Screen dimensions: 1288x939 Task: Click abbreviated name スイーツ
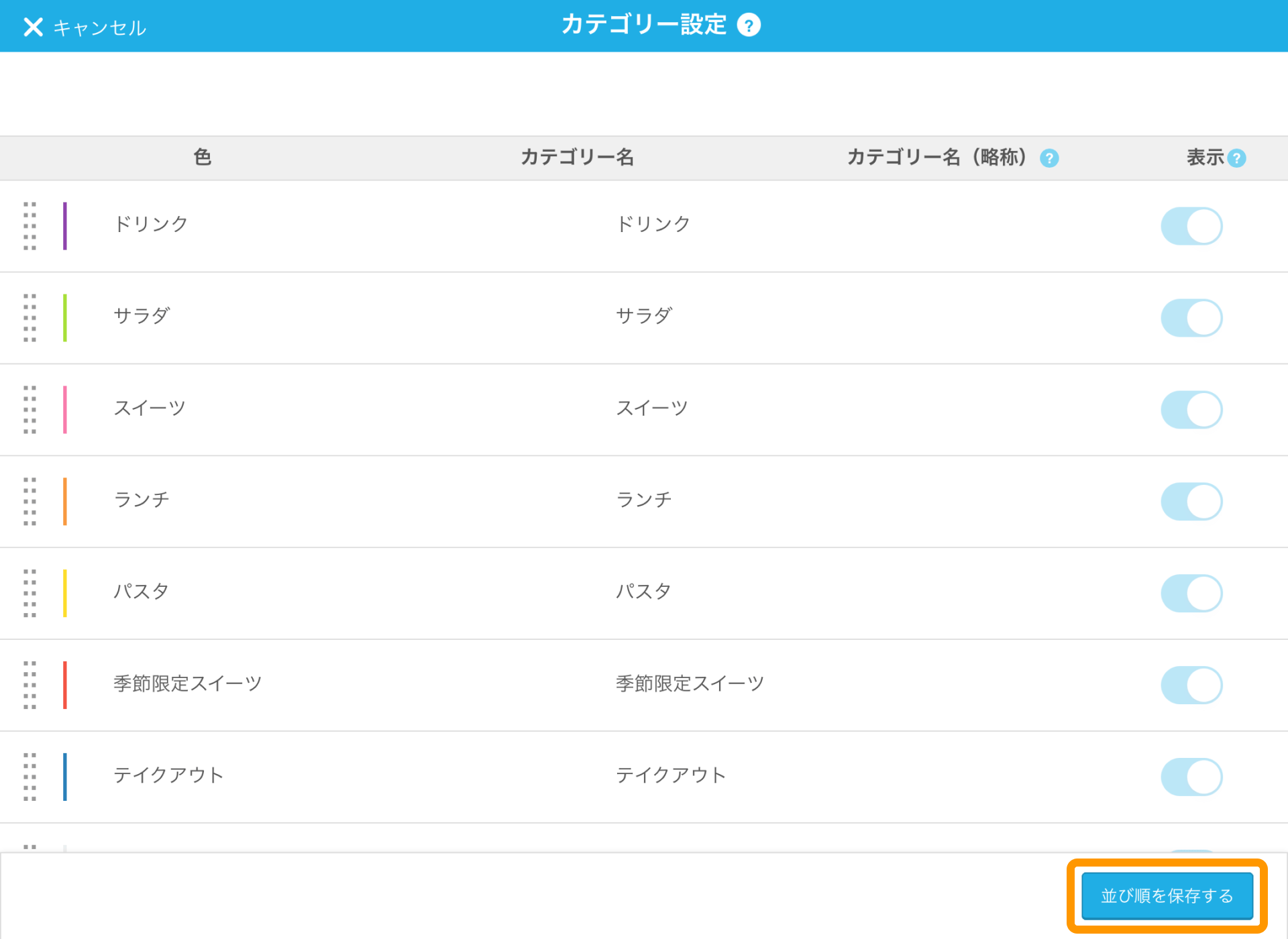[652, 408]
